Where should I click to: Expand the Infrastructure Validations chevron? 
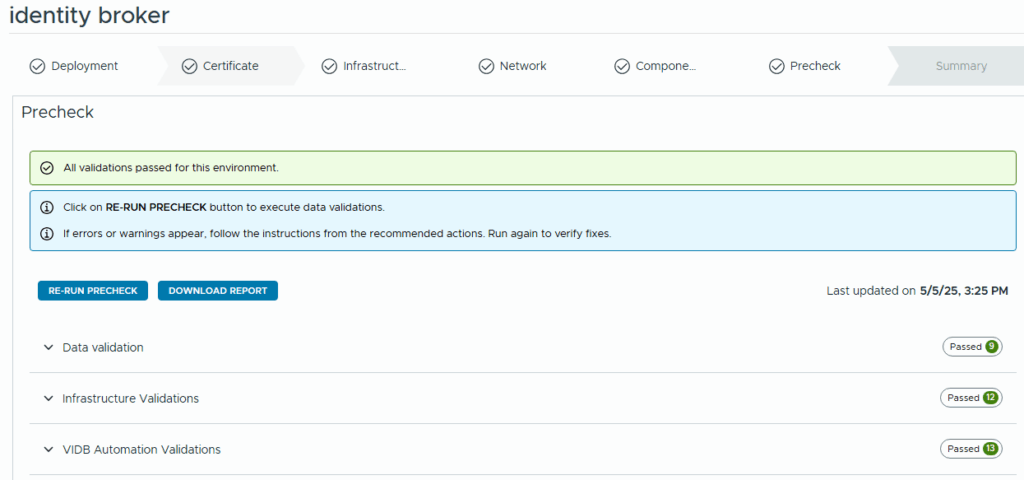pyautogui.click(x=47, y=398)
